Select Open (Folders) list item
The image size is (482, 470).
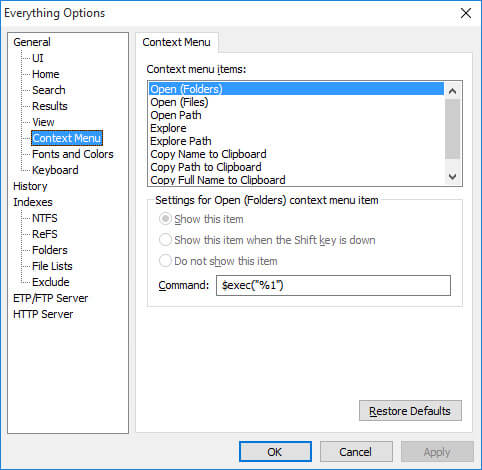(296, 89)
